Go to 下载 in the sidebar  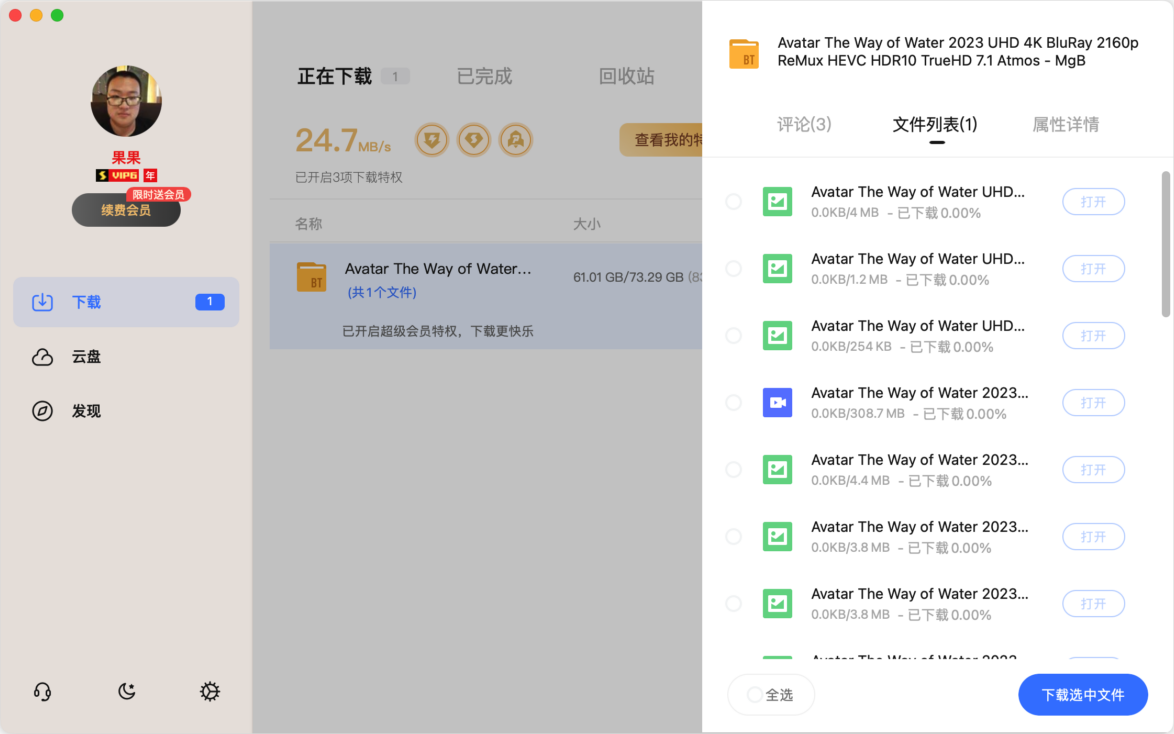point(127,302)
